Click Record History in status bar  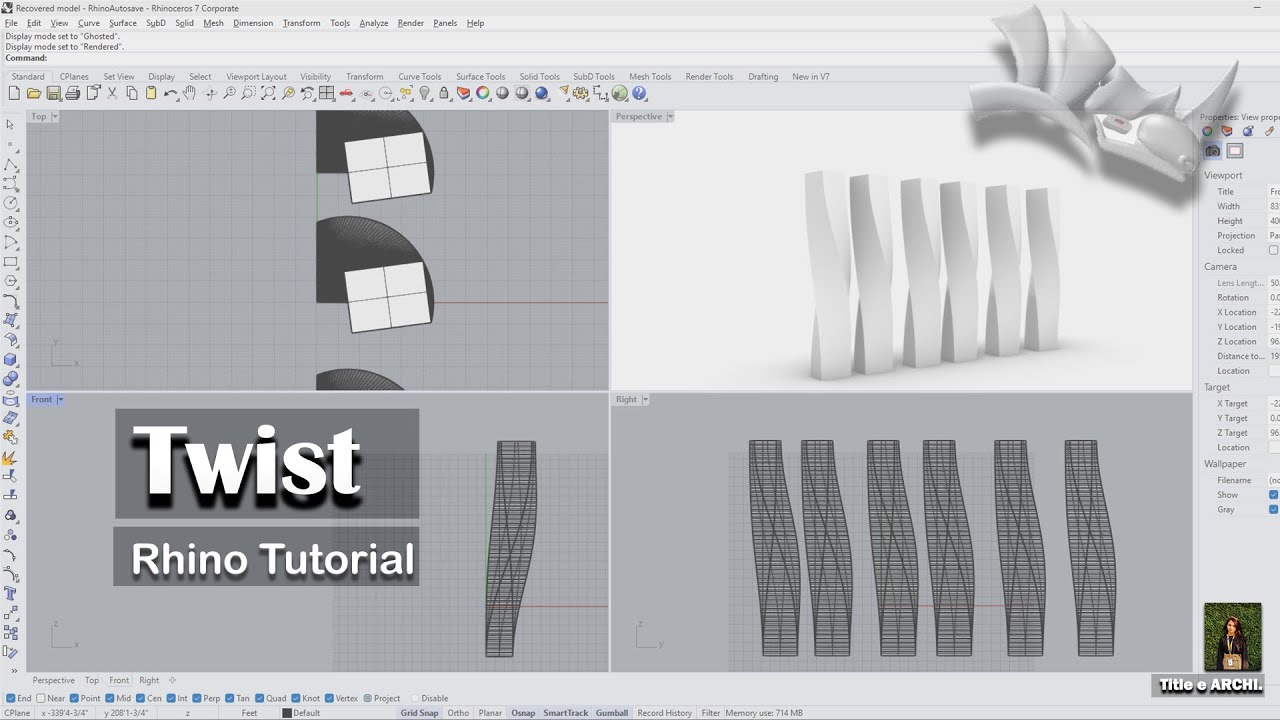(x=664, y=713)
